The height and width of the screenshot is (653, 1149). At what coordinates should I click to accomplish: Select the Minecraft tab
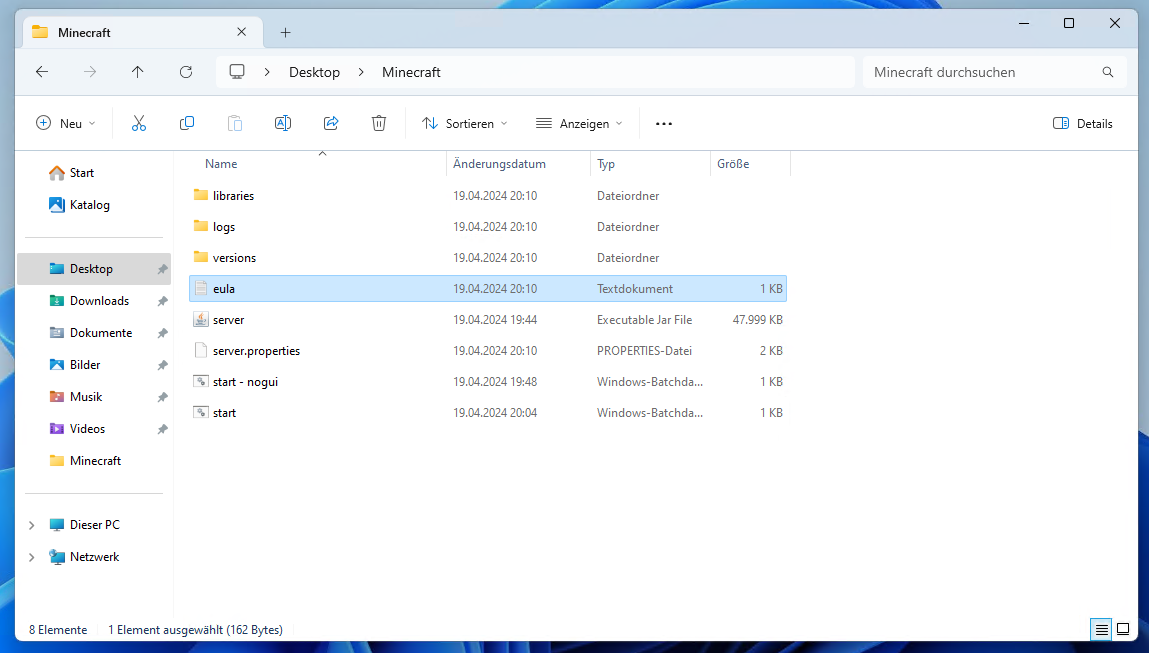coord(143,32)
